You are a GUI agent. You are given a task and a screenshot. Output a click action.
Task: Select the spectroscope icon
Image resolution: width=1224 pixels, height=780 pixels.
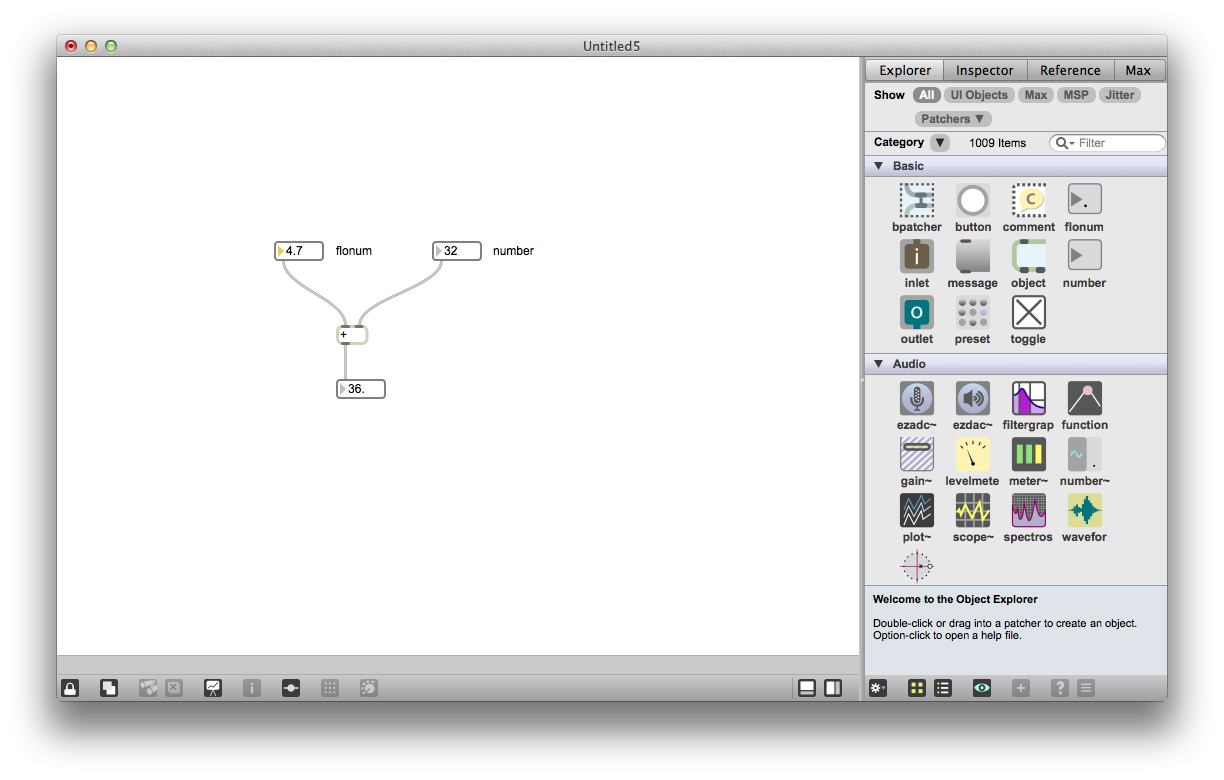tap(1029, 510)
